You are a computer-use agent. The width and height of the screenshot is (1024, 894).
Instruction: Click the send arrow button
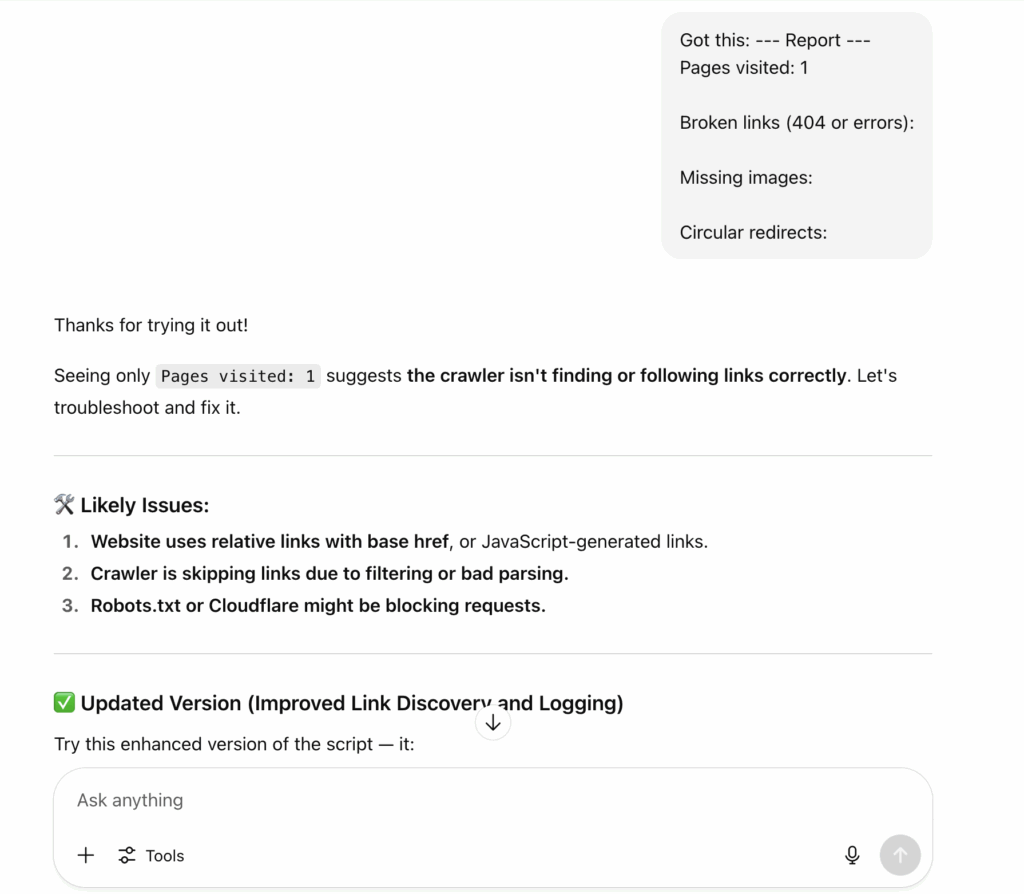coord(900,855)
